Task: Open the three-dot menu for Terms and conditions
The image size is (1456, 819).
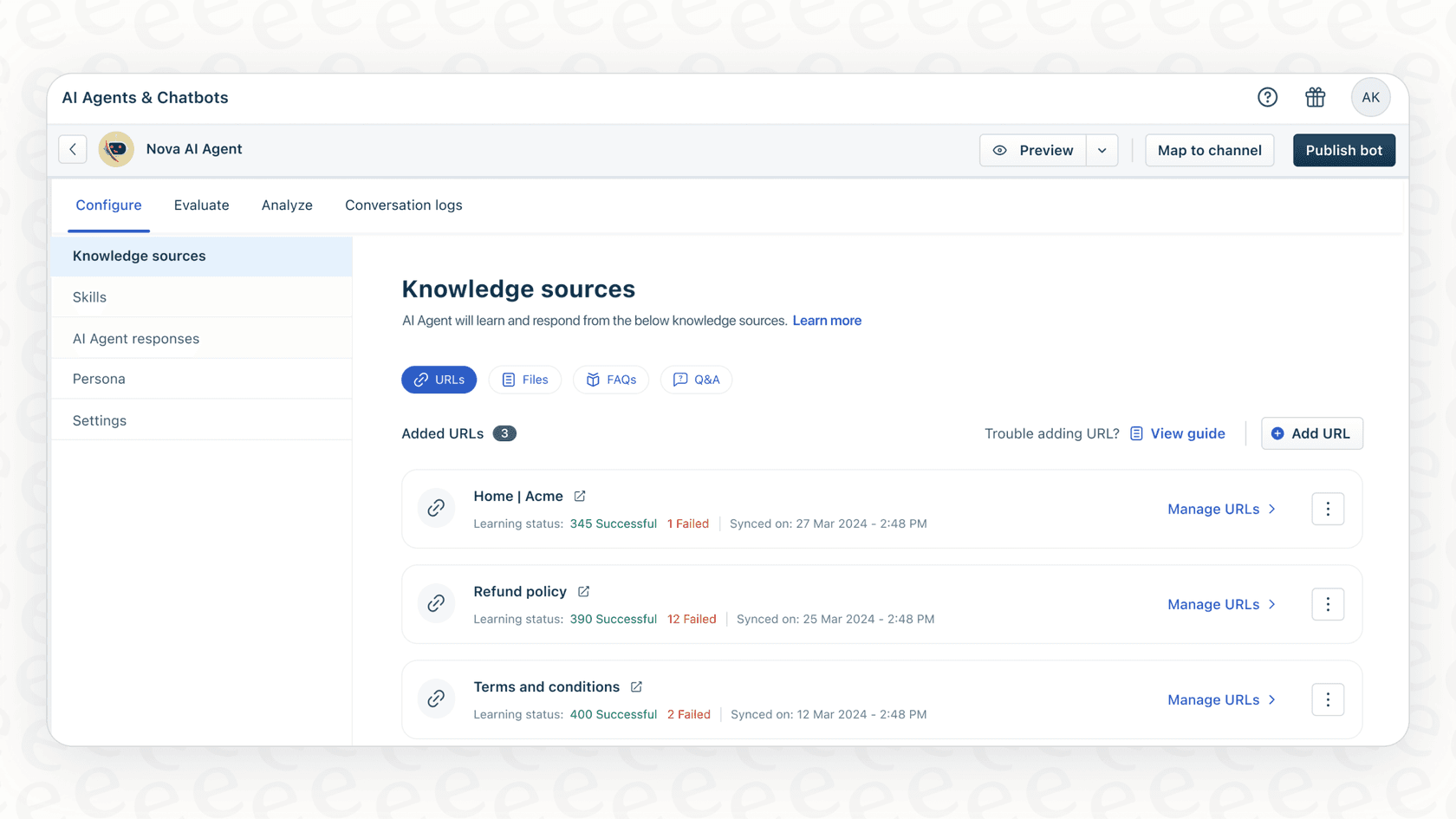Action: pos(1328,699)
